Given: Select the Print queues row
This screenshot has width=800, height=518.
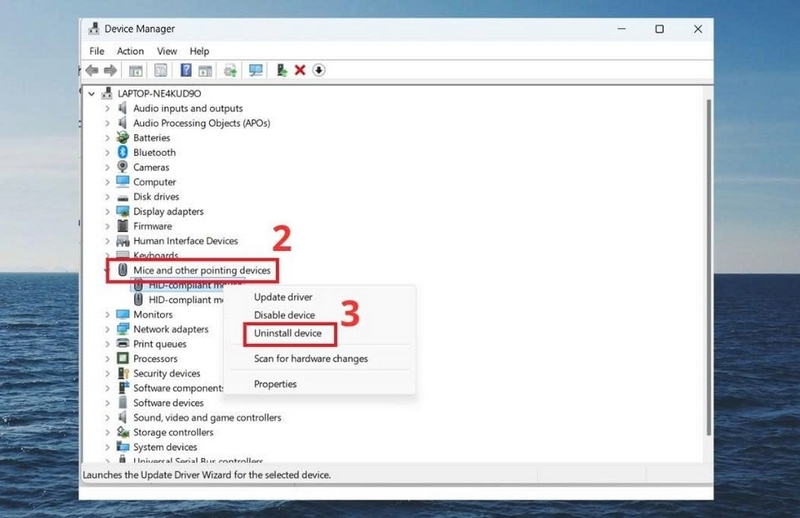Looking at the screenshot, I should 160,344.
